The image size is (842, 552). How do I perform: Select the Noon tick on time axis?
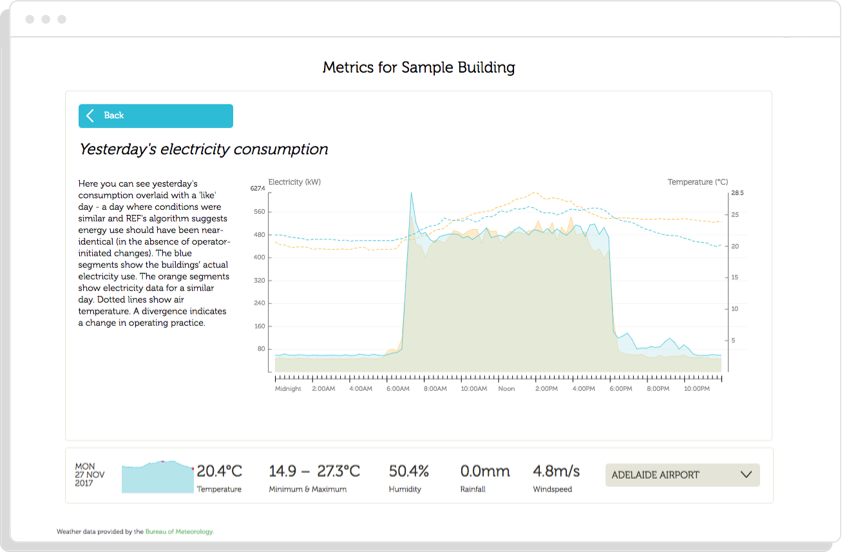[x=507, y=388]
